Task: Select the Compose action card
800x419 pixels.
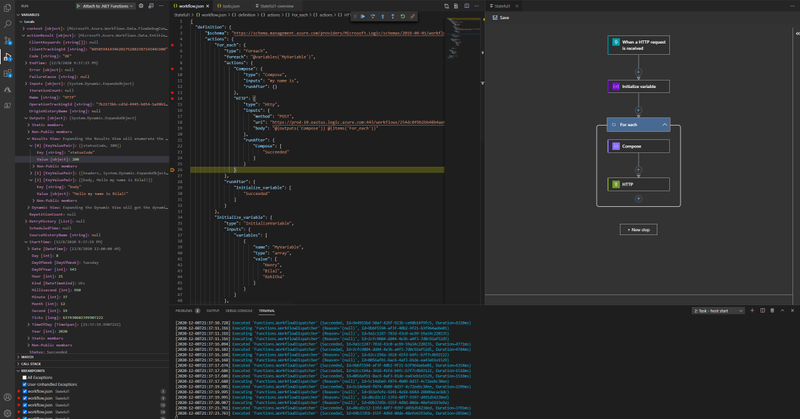Action: (x=638, y=146)
